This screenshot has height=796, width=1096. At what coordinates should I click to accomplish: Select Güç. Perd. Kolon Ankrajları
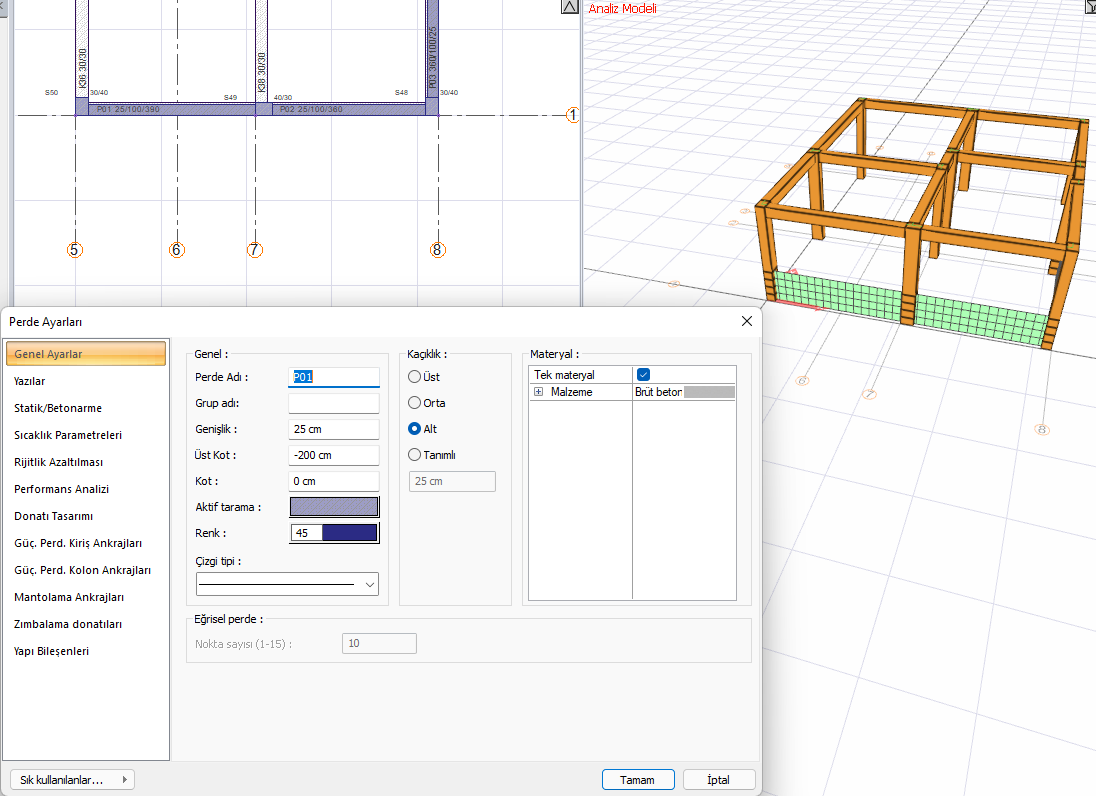coord(82,570)
